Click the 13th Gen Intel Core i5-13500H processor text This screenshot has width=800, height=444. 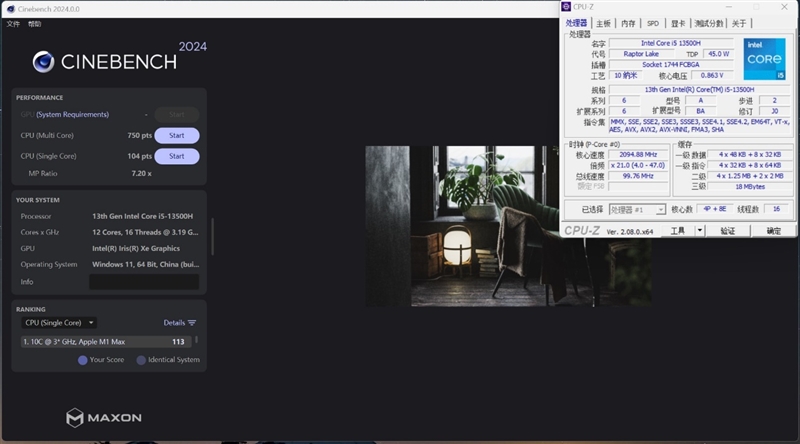click(142, 216)
